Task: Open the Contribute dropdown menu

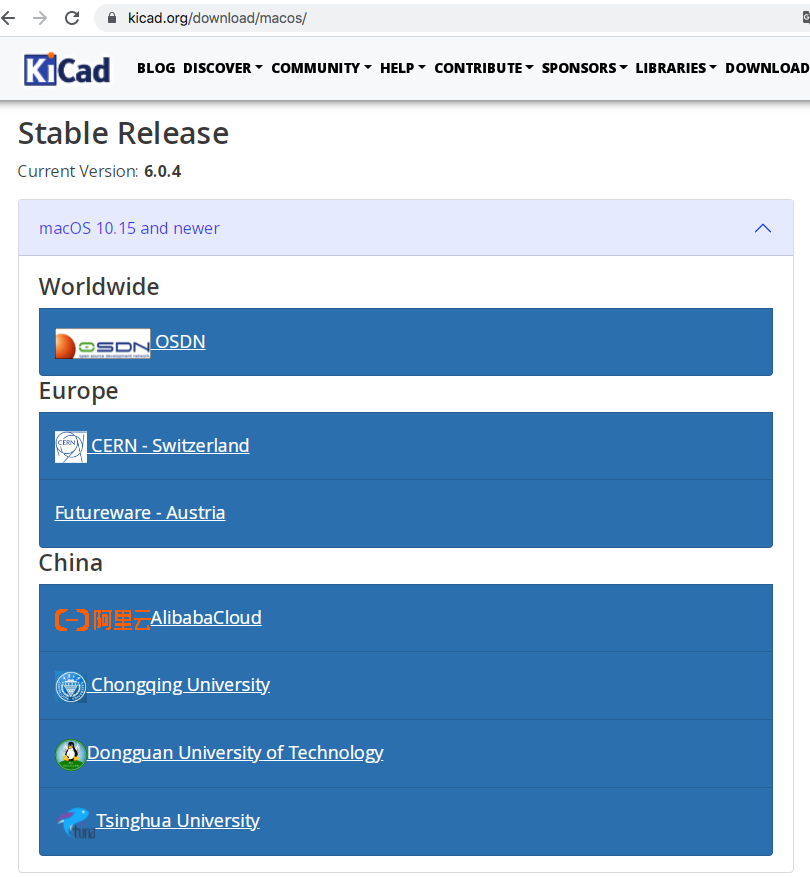Action: (x=484, y=68)
